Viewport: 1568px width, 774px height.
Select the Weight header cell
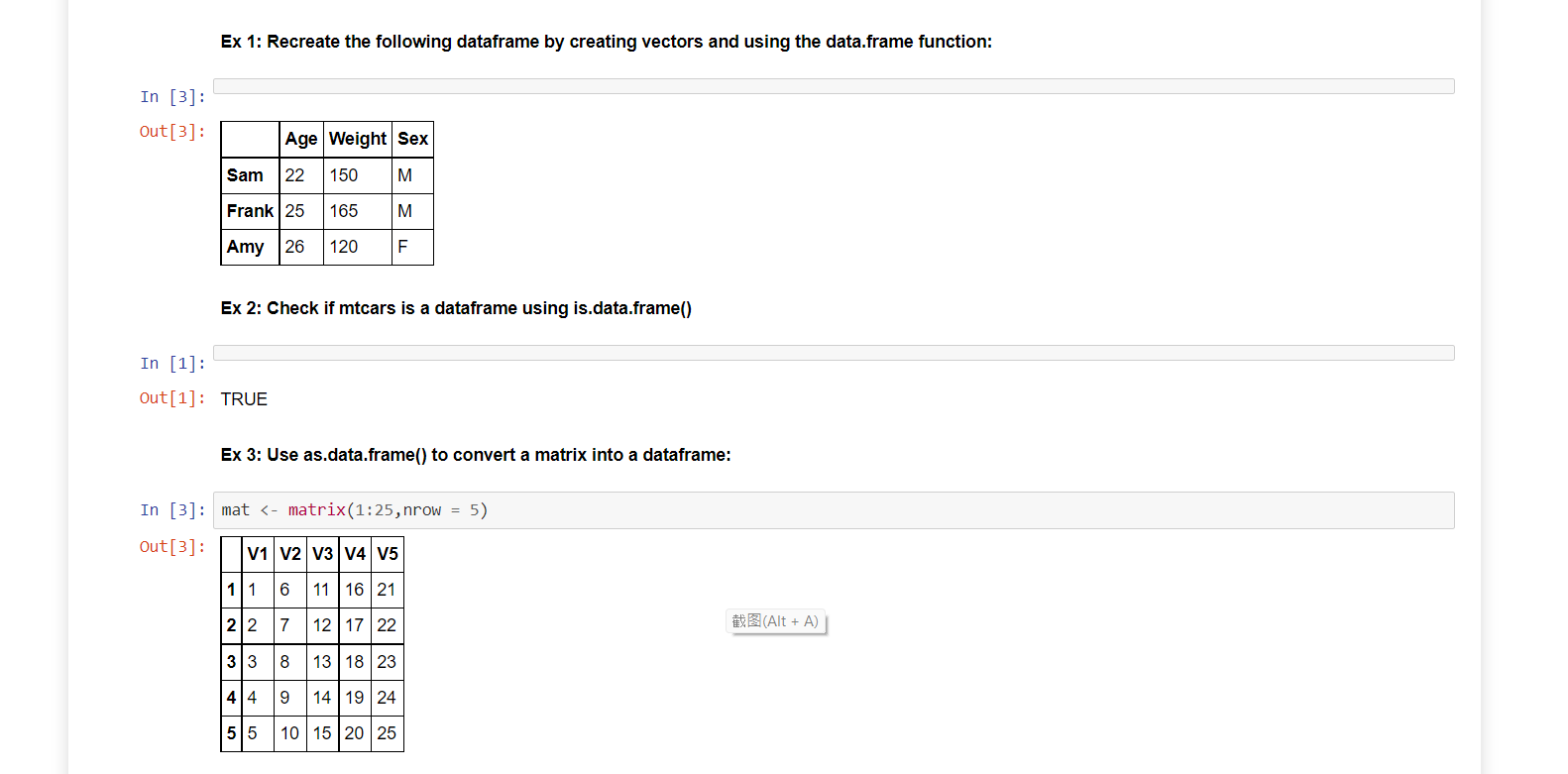pos(358,139)
